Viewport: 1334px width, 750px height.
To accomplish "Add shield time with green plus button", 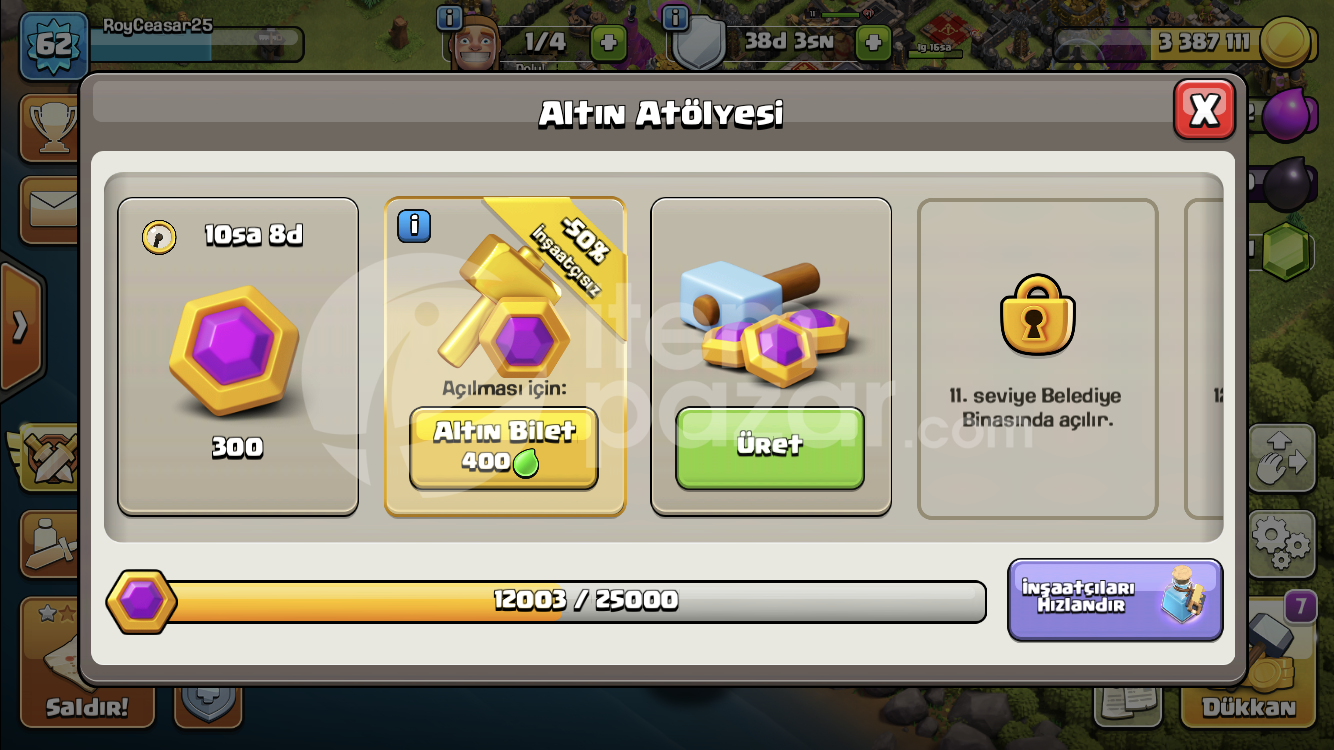I will click(873, 42).
